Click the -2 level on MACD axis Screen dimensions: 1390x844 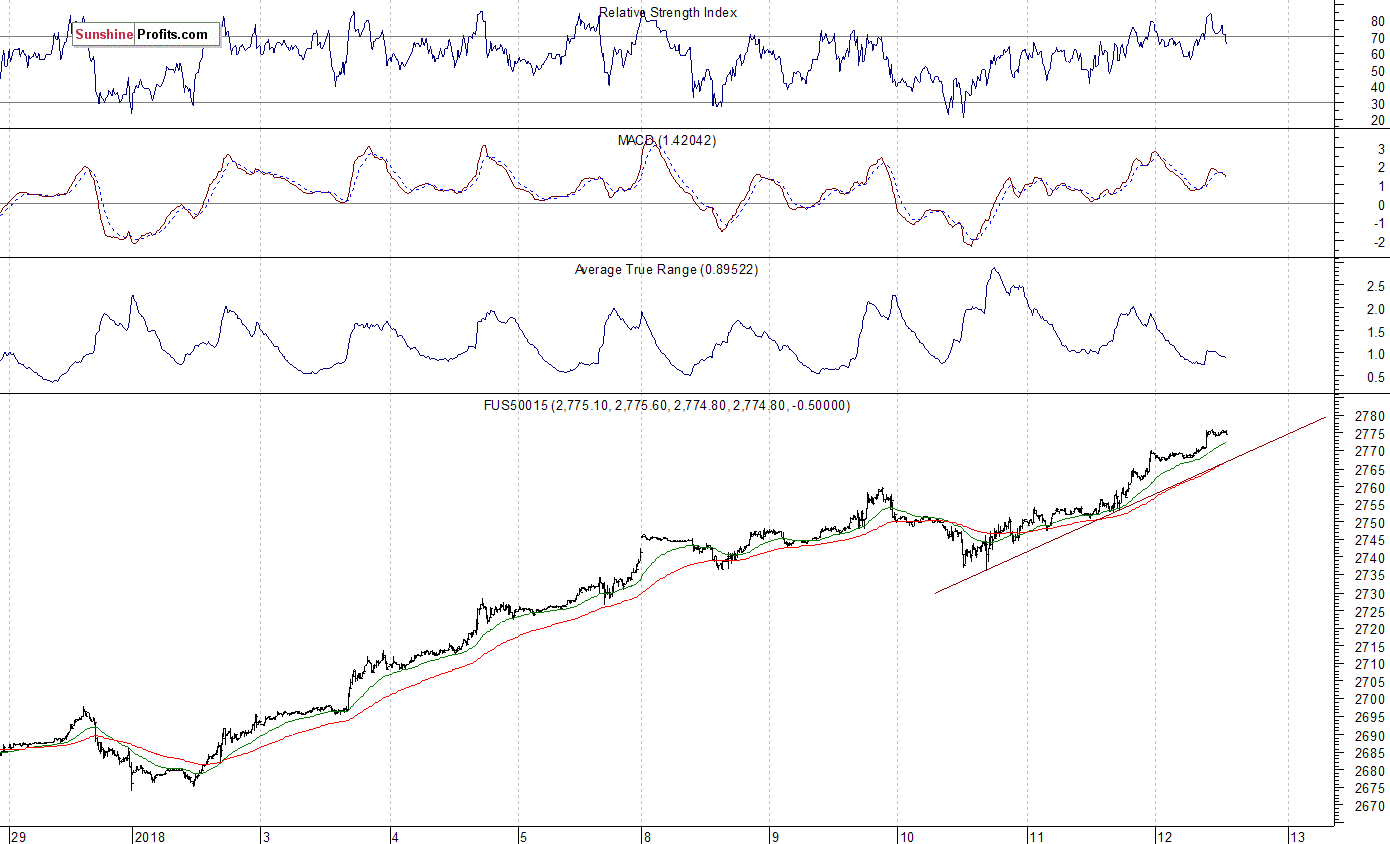(x=1379, y=243)
